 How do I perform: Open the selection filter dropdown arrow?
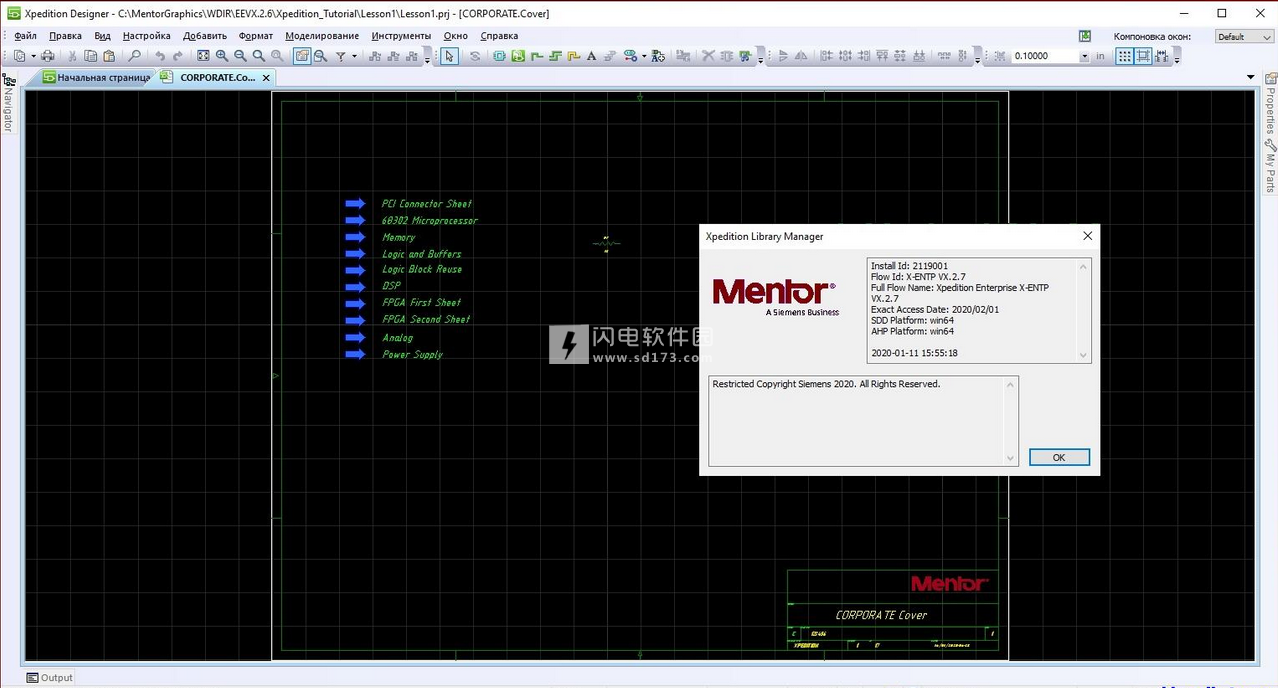coord(354,56)
